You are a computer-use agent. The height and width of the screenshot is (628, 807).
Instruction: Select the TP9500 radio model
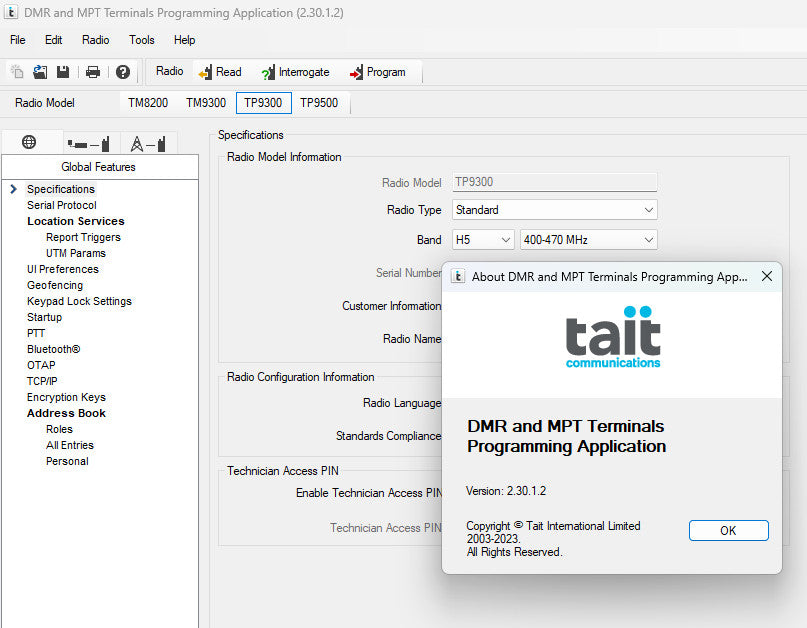pos(319,103)
